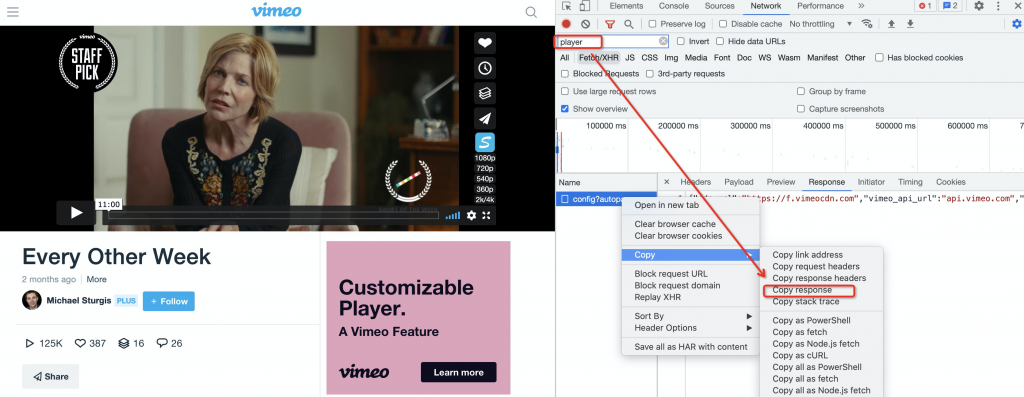Open the No throttling dropdown
The height and width of the screenshot is (397, 1024).
click(x=821, y=24)
